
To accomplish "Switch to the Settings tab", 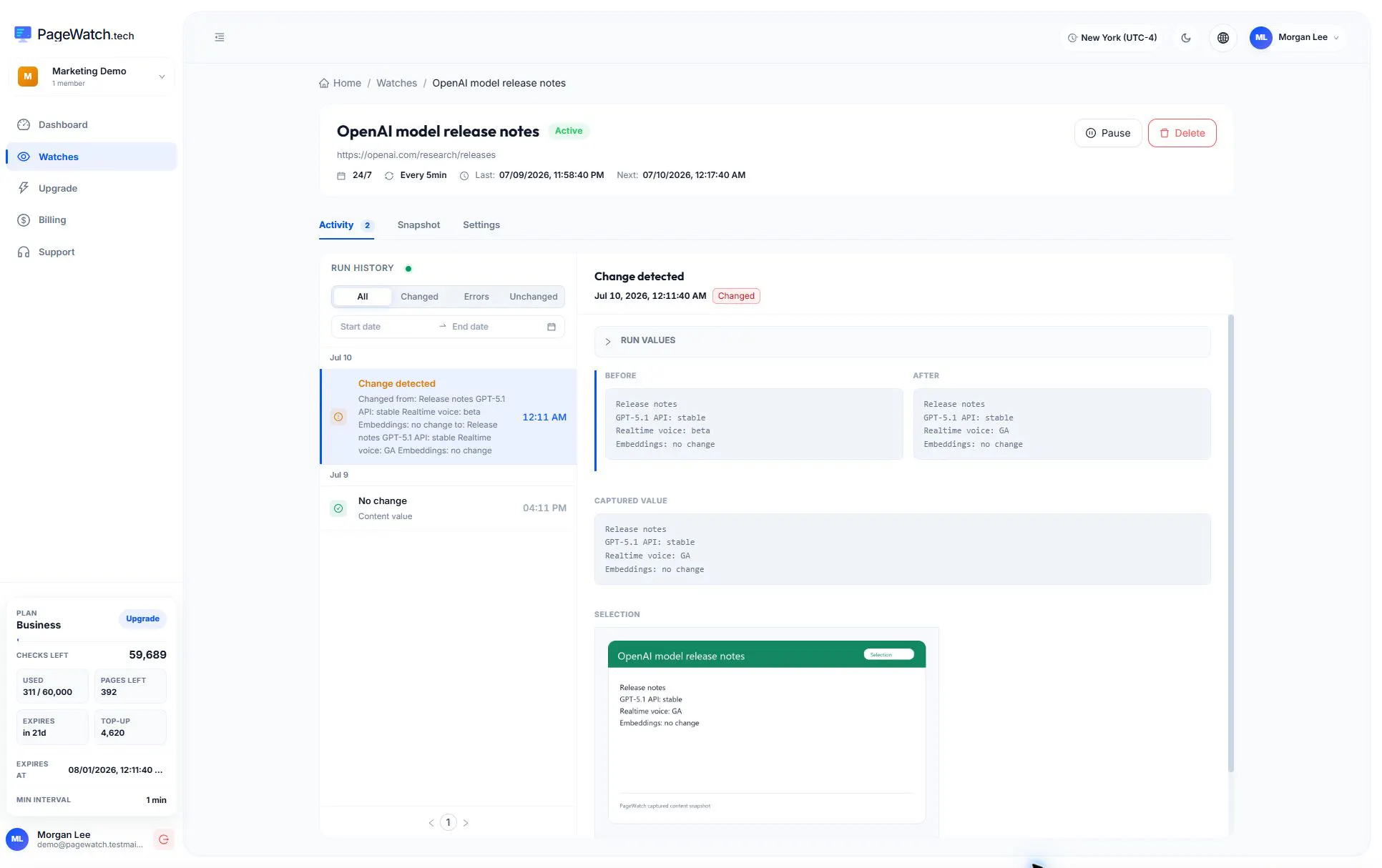I will click(x=481, y=225).
